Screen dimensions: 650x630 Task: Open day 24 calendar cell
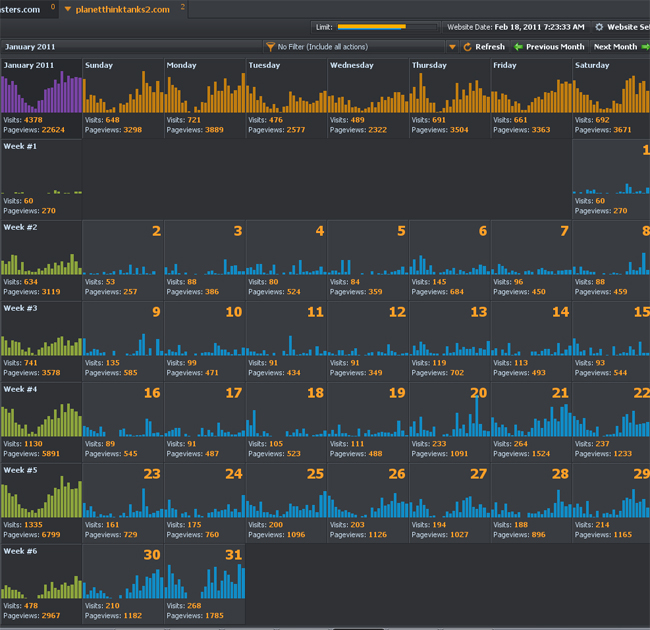205,503
